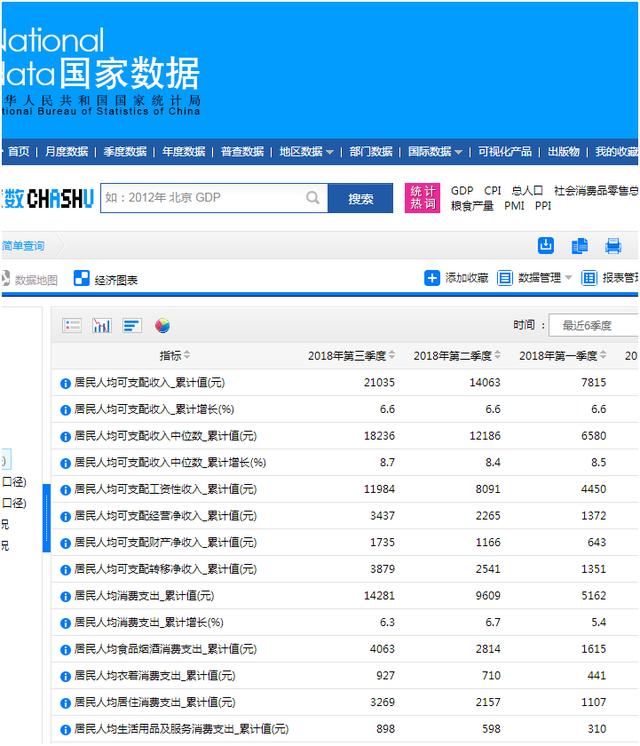Sort by 2018年第三季度 column
The height and width of the screenshot is (746, 640).
[x=392, y=355]
